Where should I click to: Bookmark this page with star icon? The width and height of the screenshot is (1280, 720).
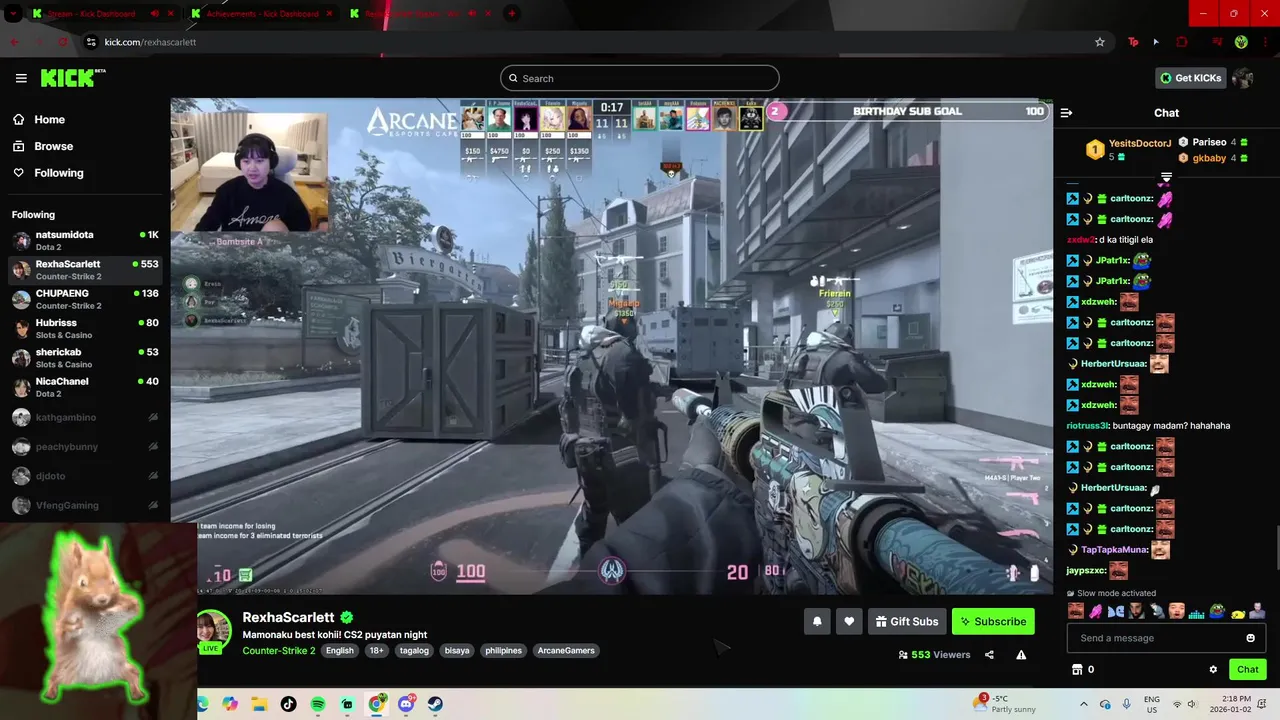(1100, 42)
